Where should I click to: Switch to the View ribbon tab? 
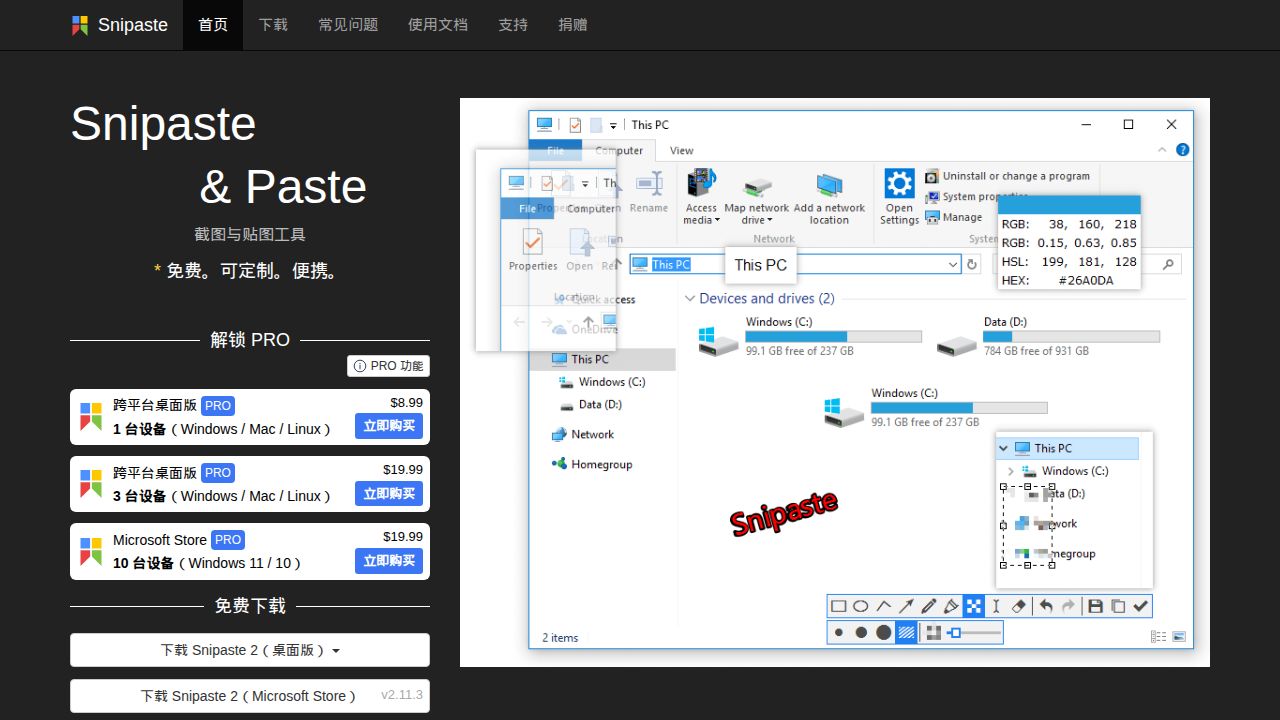682,150
